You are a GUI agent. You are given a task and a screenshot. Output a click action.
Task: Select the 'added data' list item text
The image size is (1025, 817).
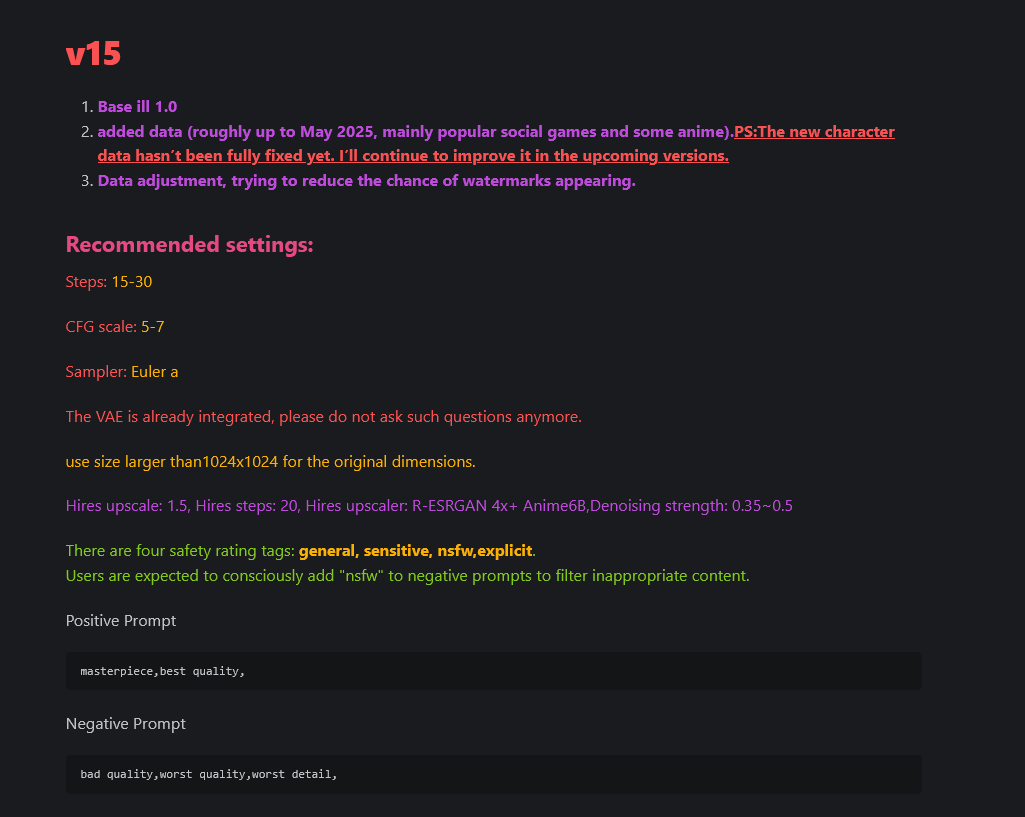(415, 132)
